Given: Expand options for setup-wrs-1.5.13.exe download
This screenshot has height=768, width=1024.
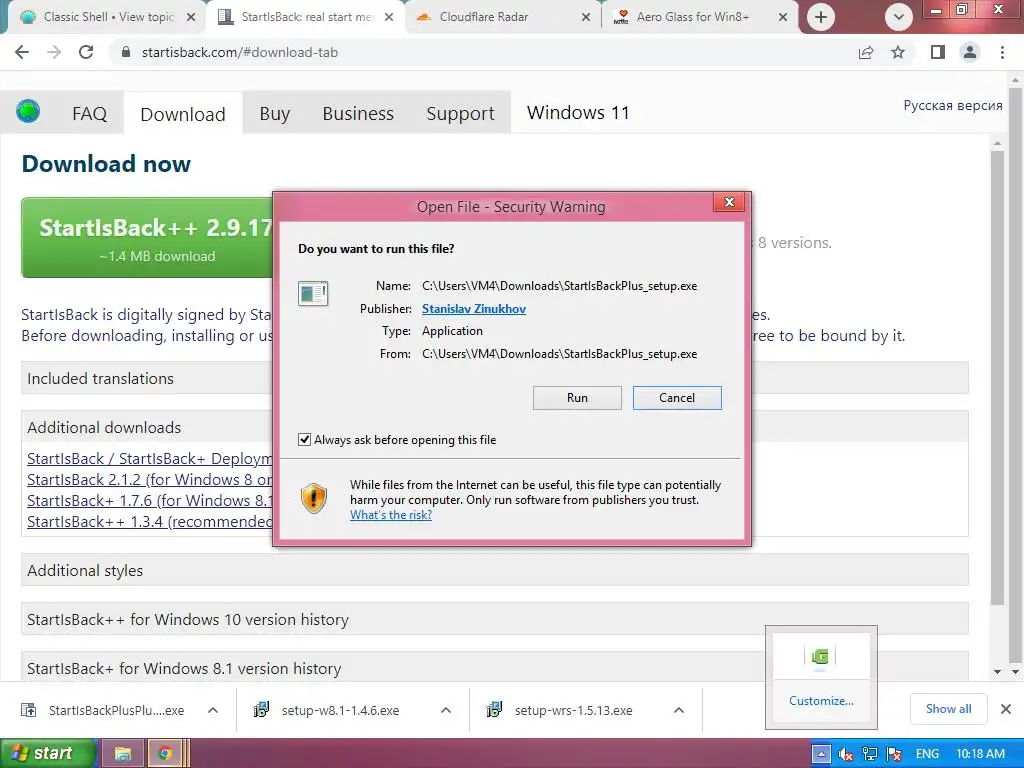Looking at the screenshot, I should pos(679,710).
